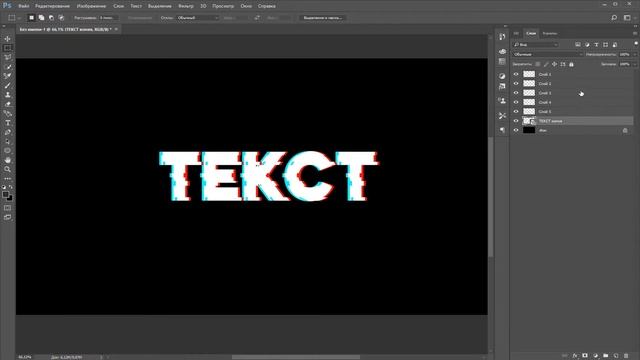640x360 pixels.
Task: Open the tool preset picker
Action: pos(14,18)
